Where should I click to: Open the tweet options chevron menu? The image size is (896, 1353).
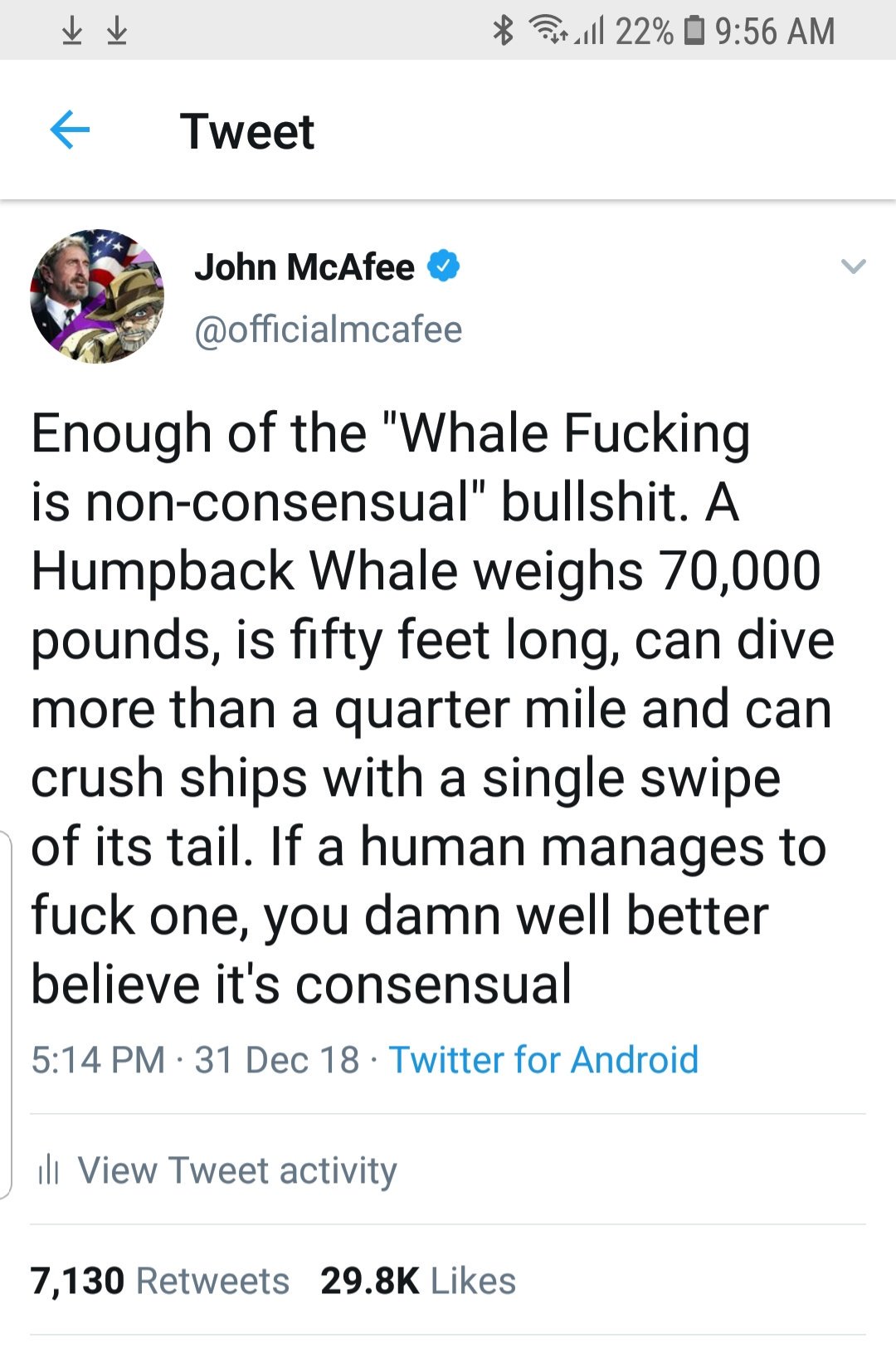coord(853,266)
